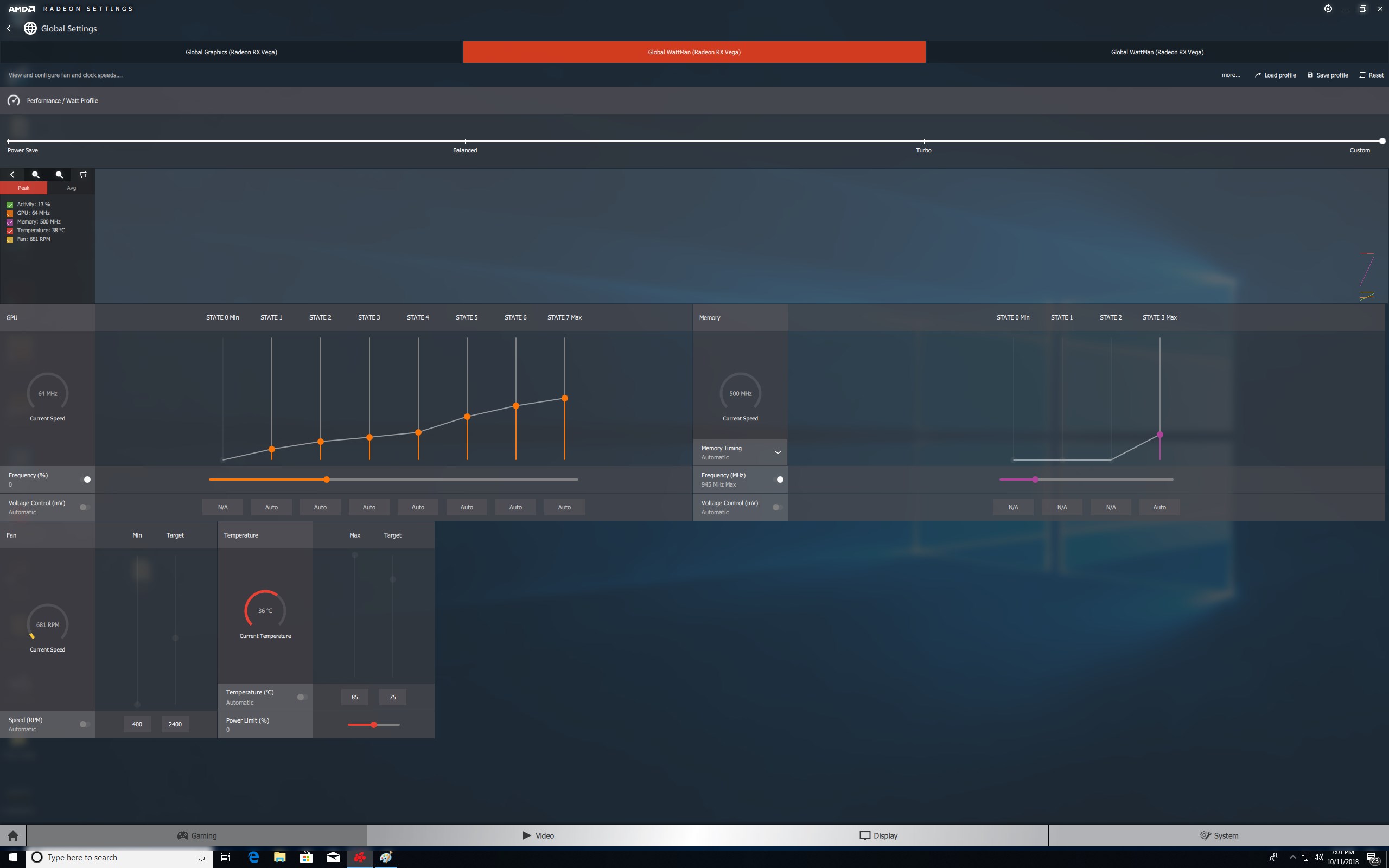Image resolution: width=1389 pixels, height=868 pixels.
Task: Go back using the Global Settings arrow
Action: click(9, 28)
